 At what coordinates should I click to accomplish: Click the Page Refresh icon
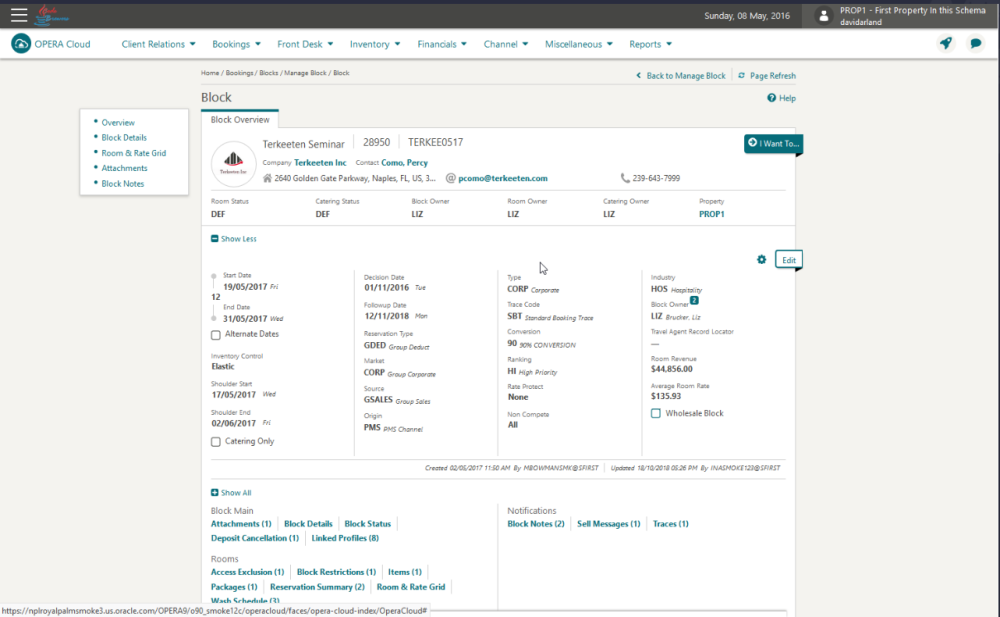coord(741,75)
